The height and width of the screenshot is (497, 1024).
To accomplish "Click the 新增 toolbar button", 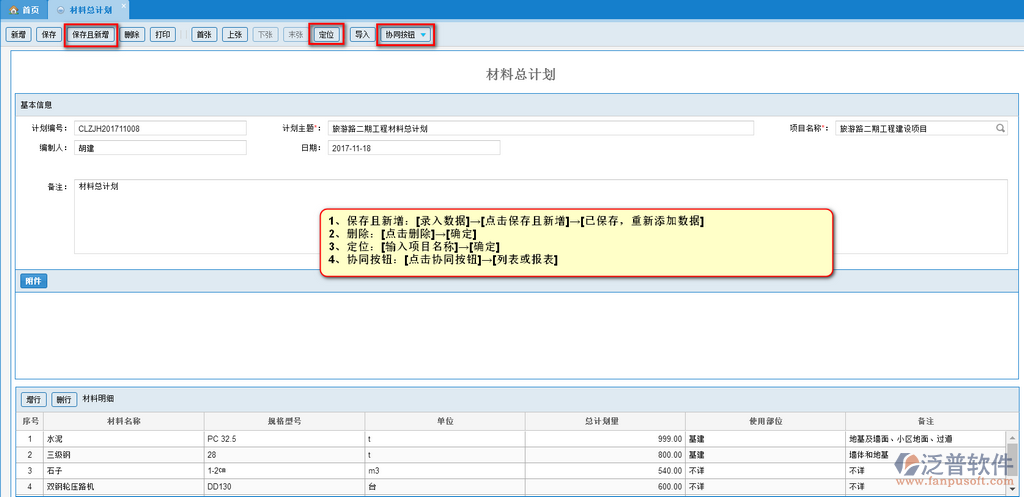I will [18, 35].
